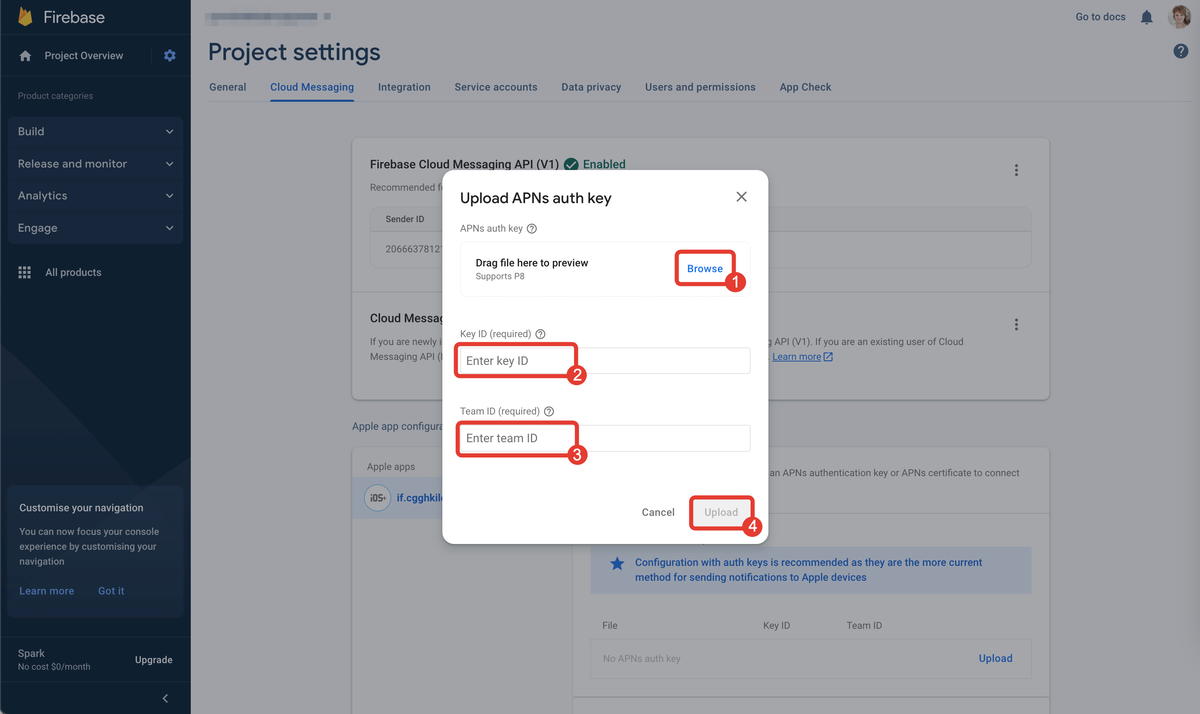
Task: Switch to Users and permissions tab
Action: click(x=700, y=87)
